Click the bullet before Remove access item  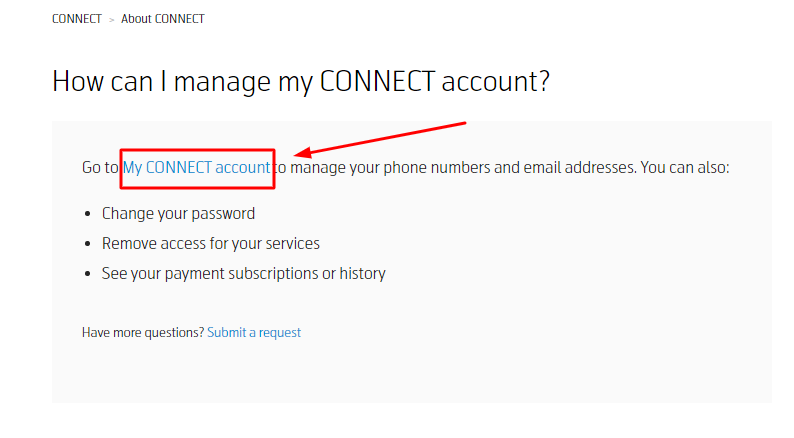[88, 244]
